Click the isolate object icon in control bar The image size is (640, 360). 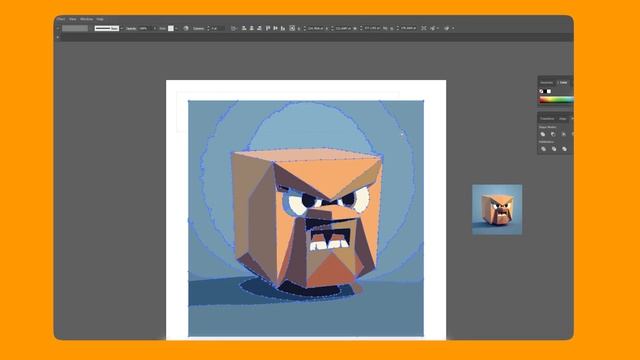[x=424, y=28]
